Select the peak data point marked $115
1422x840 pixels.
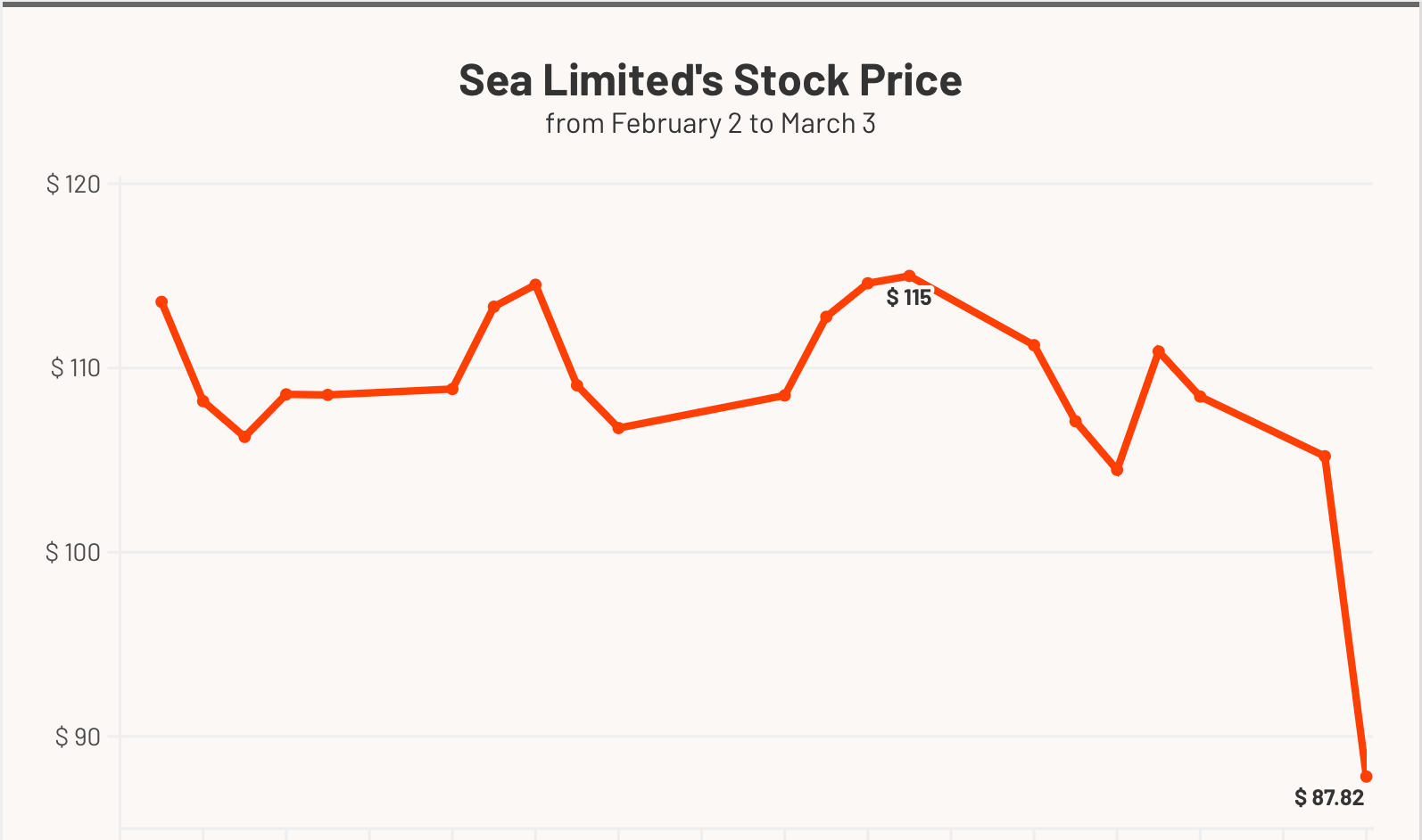pos(909,276)
